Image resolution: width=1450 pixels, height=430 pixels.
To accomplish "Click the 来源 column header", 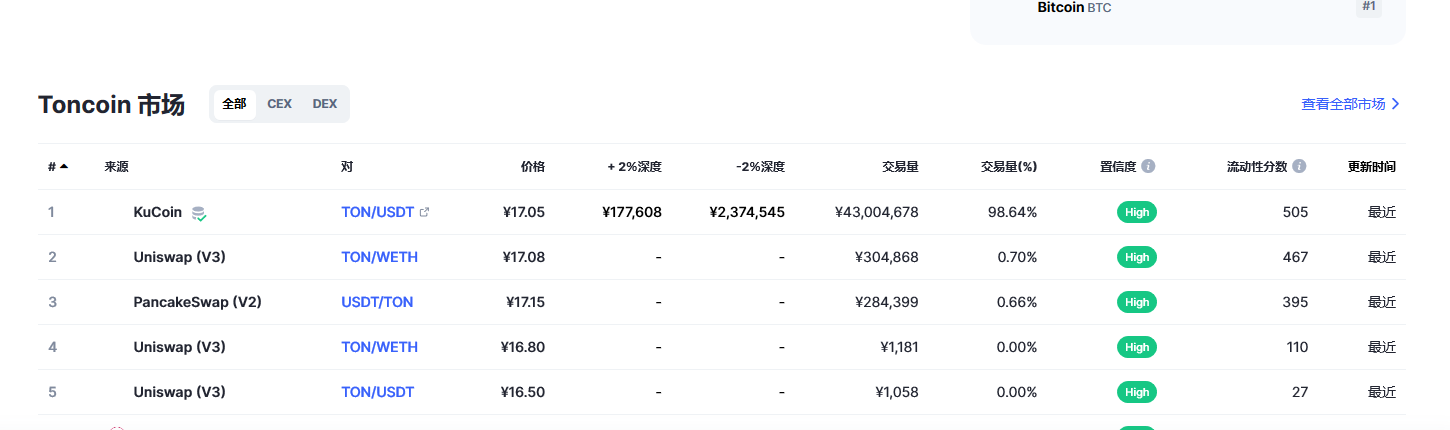I will (116, 166).
